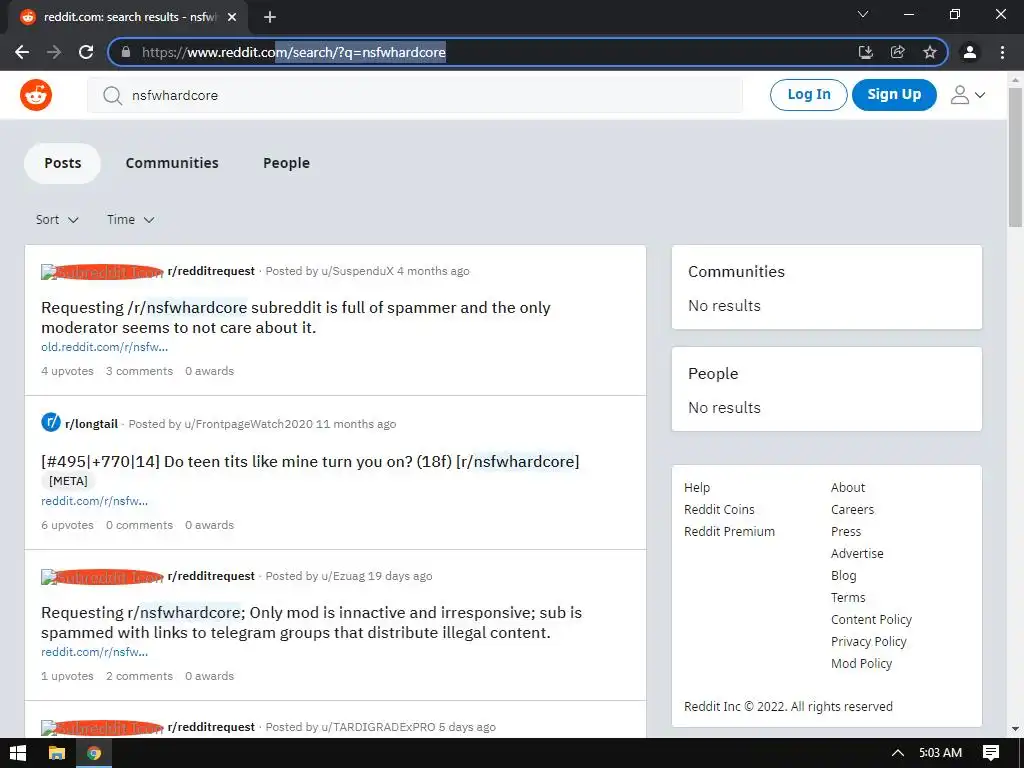
Task: Open reddit.com/r/nsfw... link under Ezuag post
Action: (94, 652)
